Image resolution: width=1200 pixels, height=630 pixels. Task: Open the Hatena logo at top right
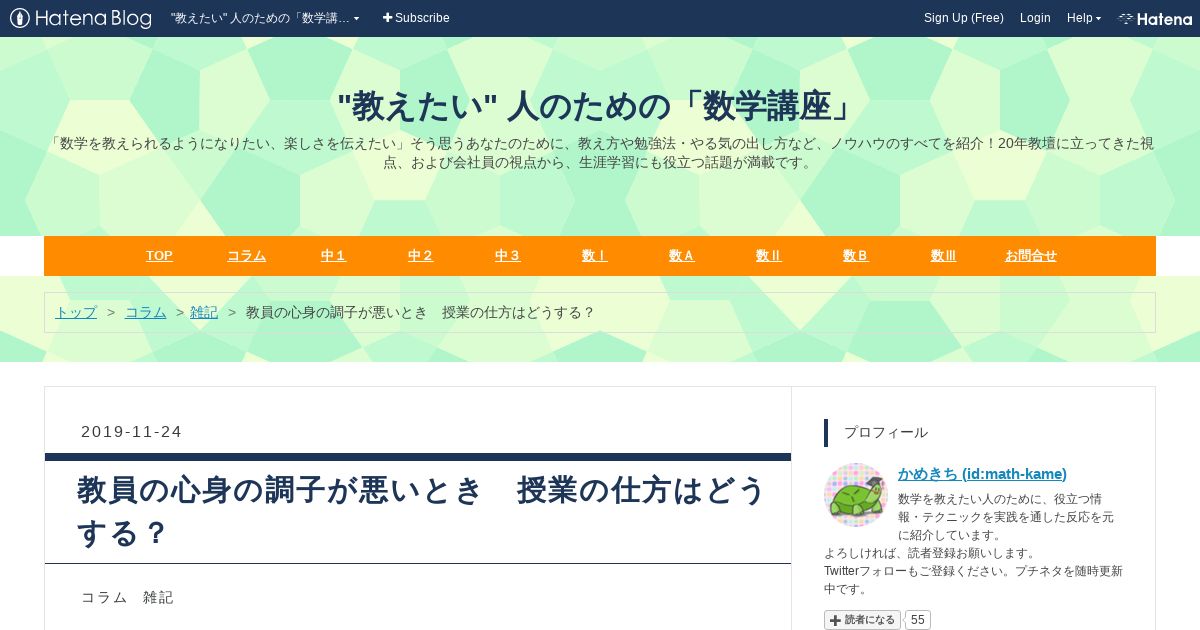click(1155, 18)
